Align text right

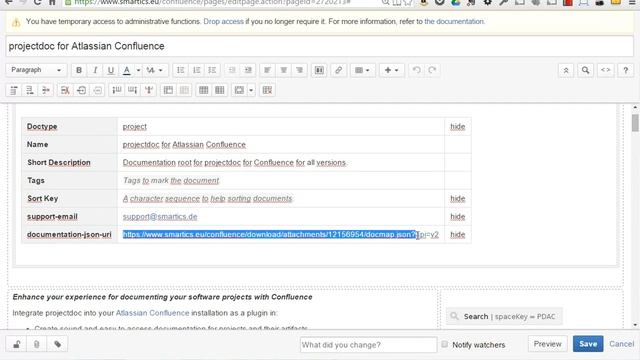click(x=299, y=70)
